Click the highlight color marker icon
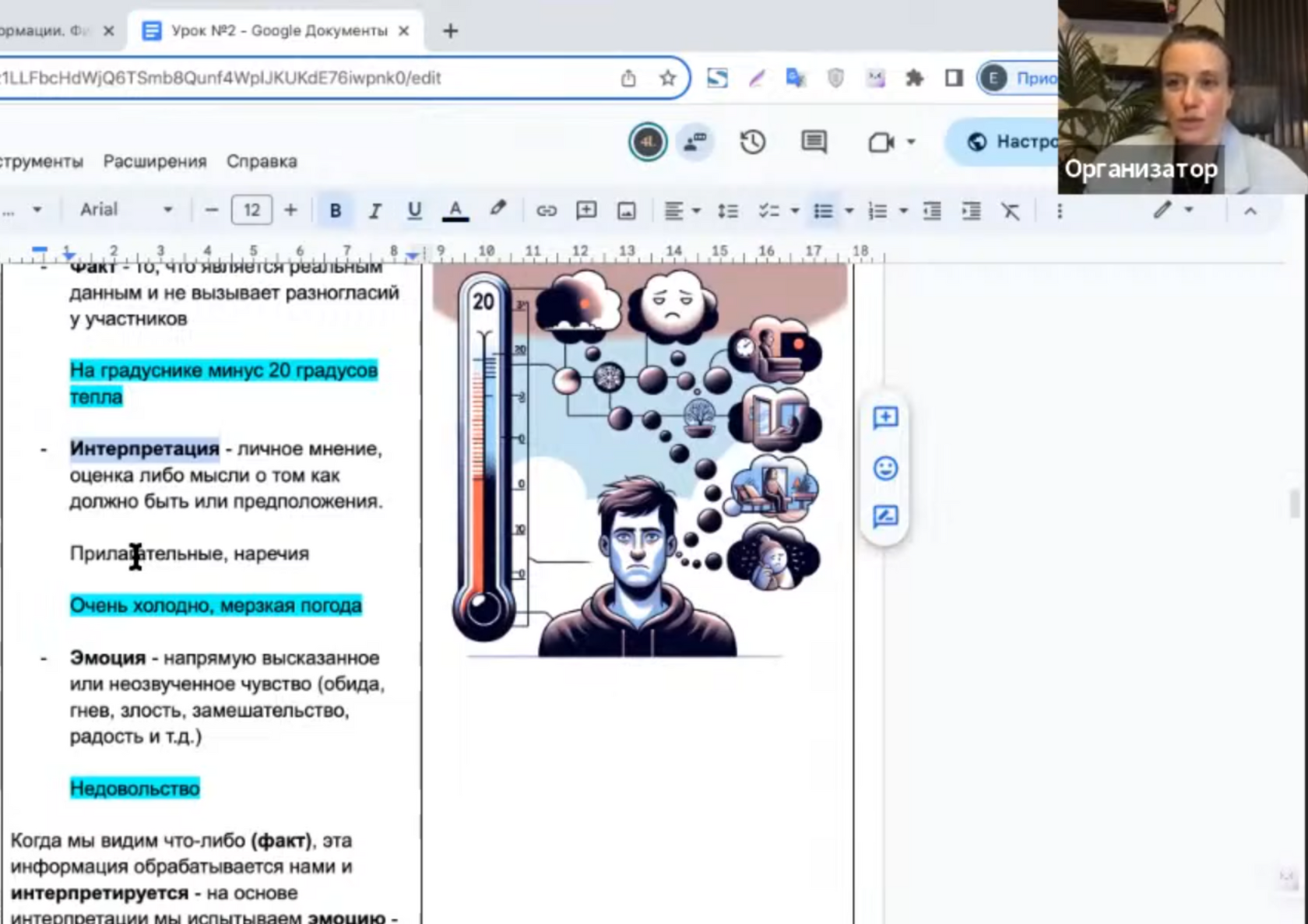 coord(498,209)
